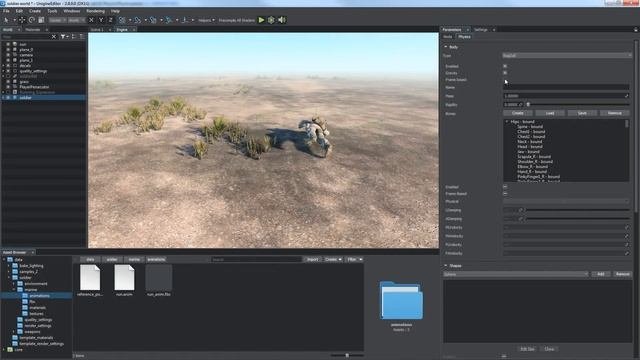Select the Rotate manipulator tool
Screen dimensions: 640x360
tap(31, 20)
